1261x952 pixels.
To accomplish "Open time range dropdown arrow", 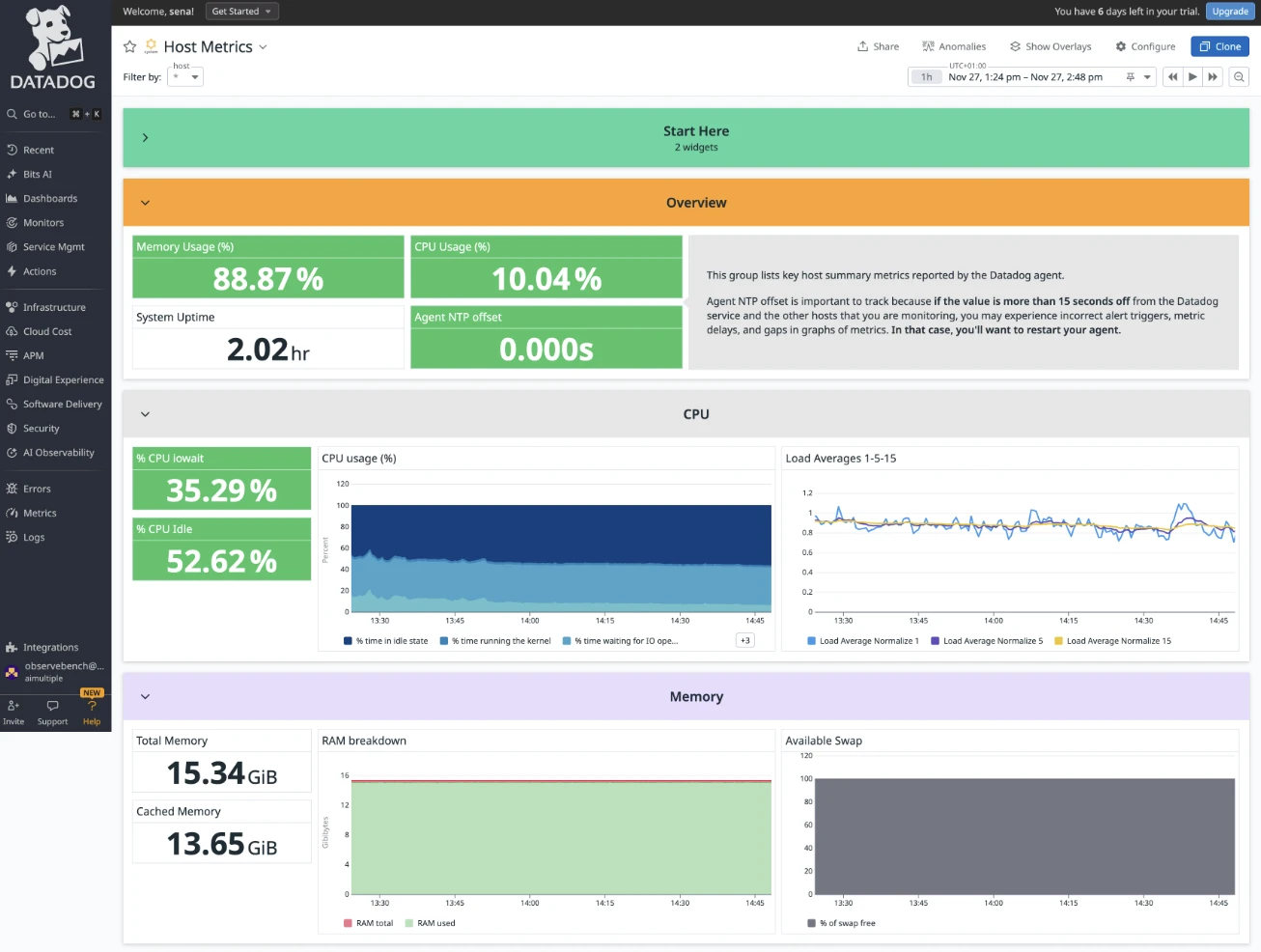I will [1147, 77].
